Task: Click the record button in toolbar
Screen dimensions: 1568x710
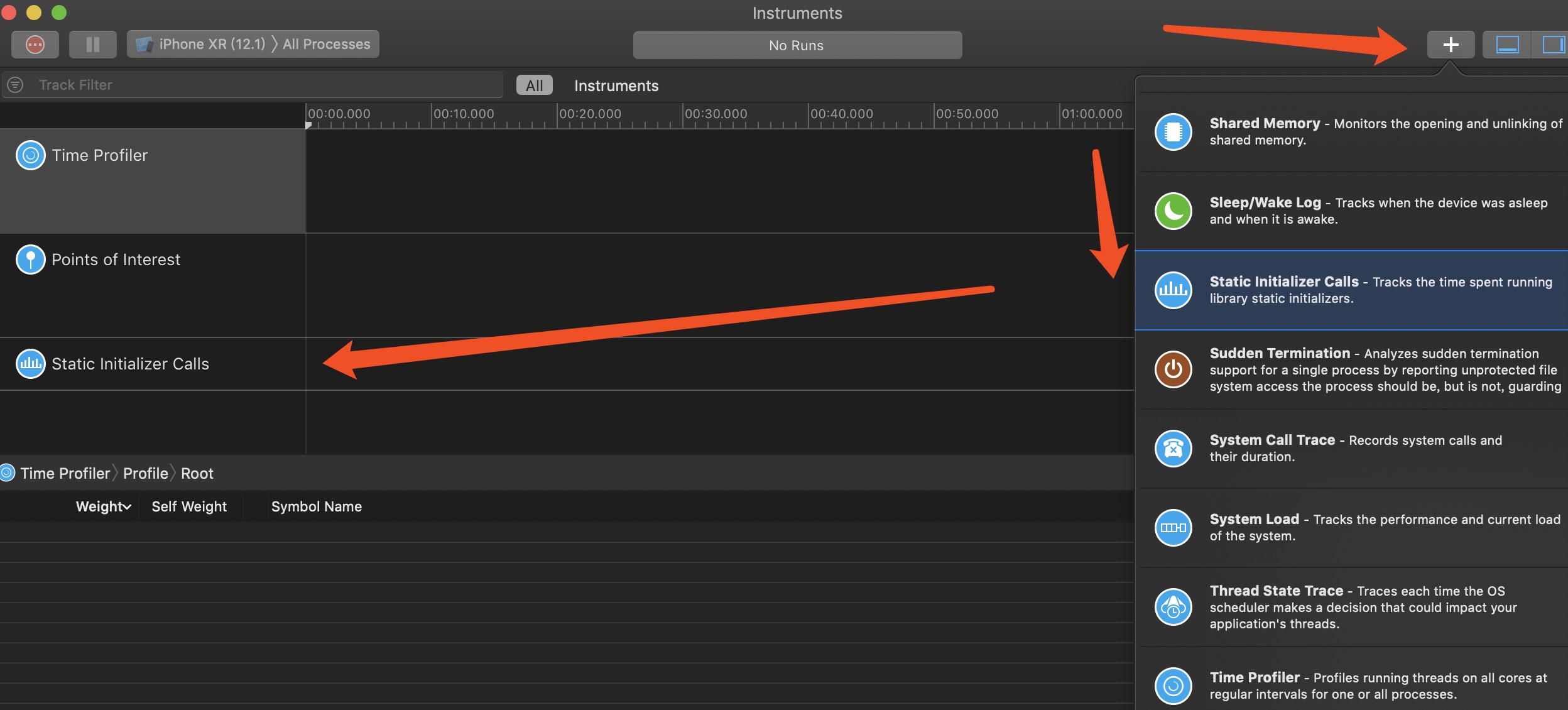Action: click(x=35, y=45)
